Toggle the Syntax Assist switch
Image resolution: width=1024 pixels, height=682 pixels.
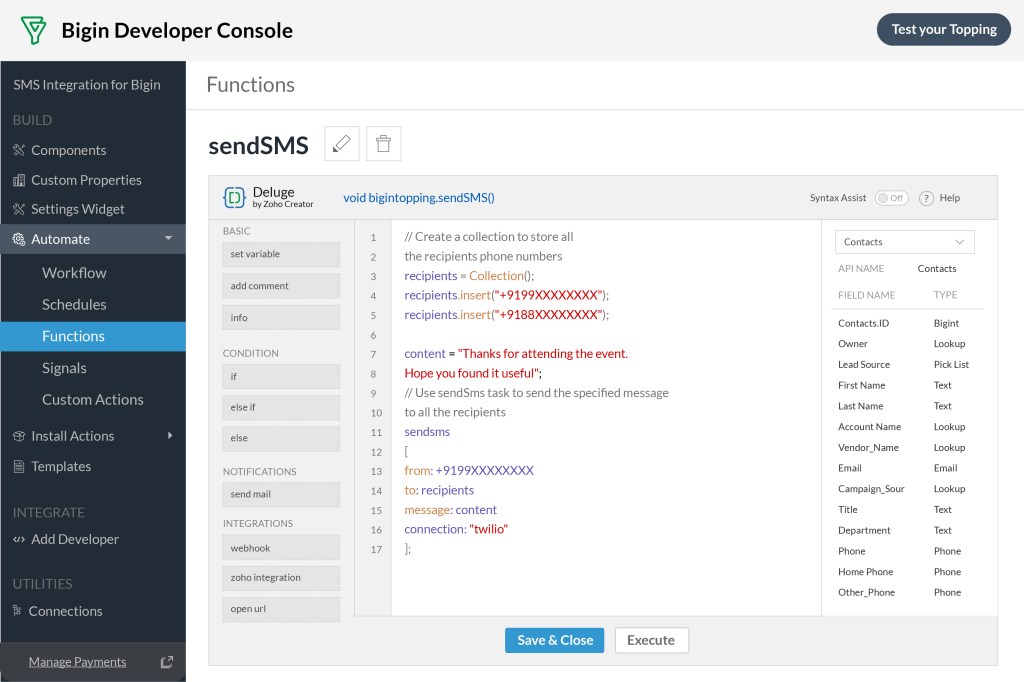point(891,198)
